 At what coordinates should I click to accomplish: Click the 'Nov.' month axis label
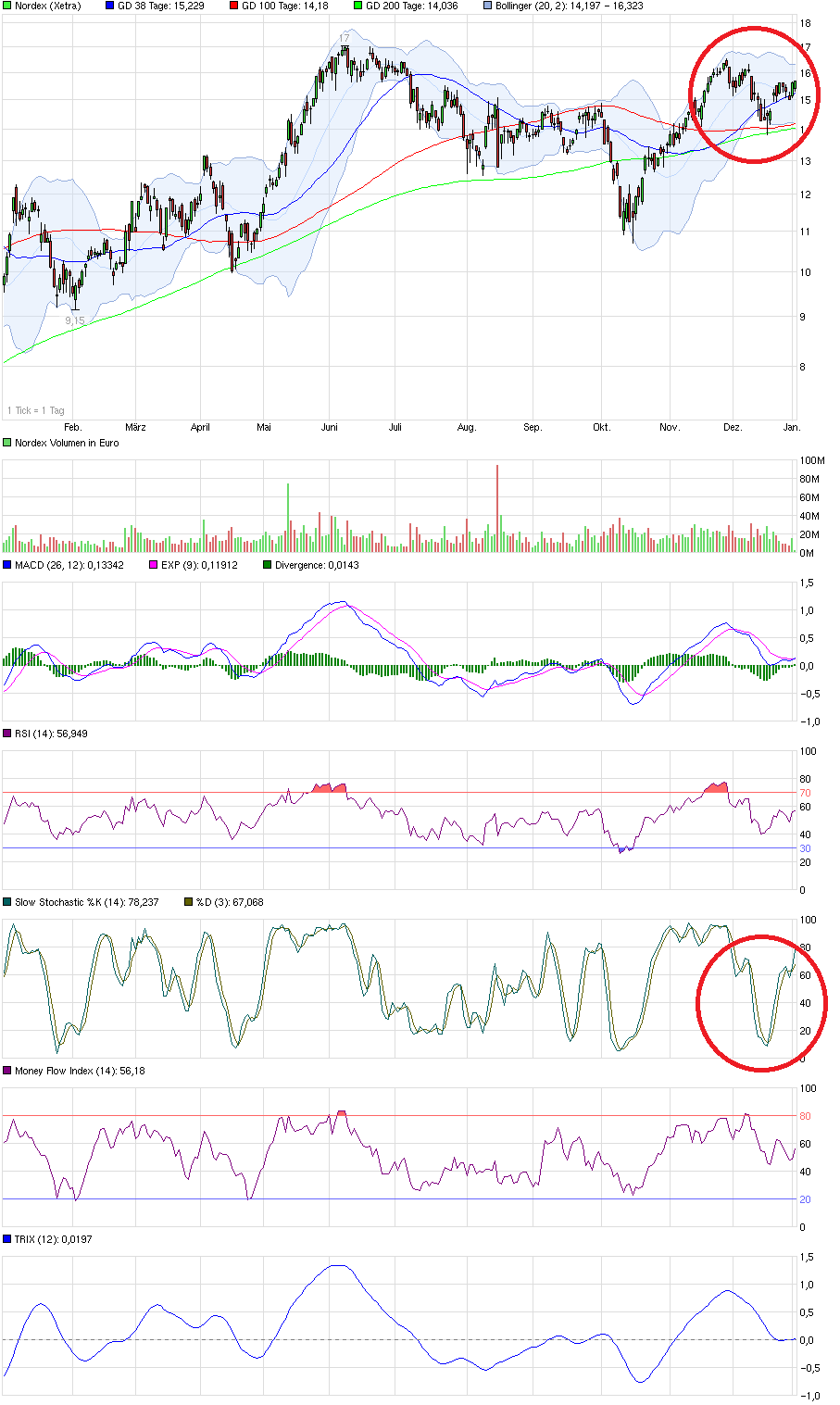click(x=670, y=428)
